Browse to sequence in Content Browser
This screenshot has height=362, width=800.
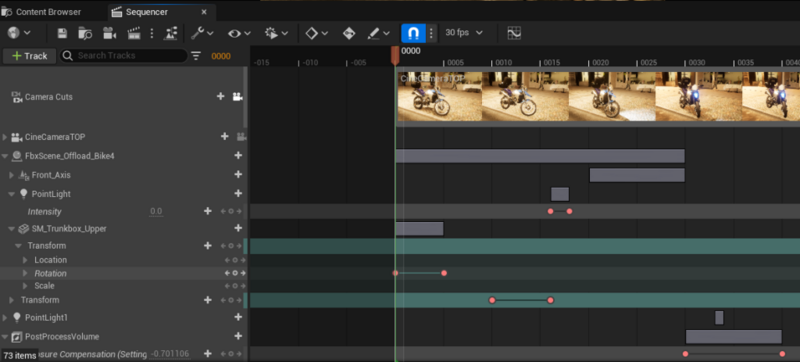[x=85, y=34]
